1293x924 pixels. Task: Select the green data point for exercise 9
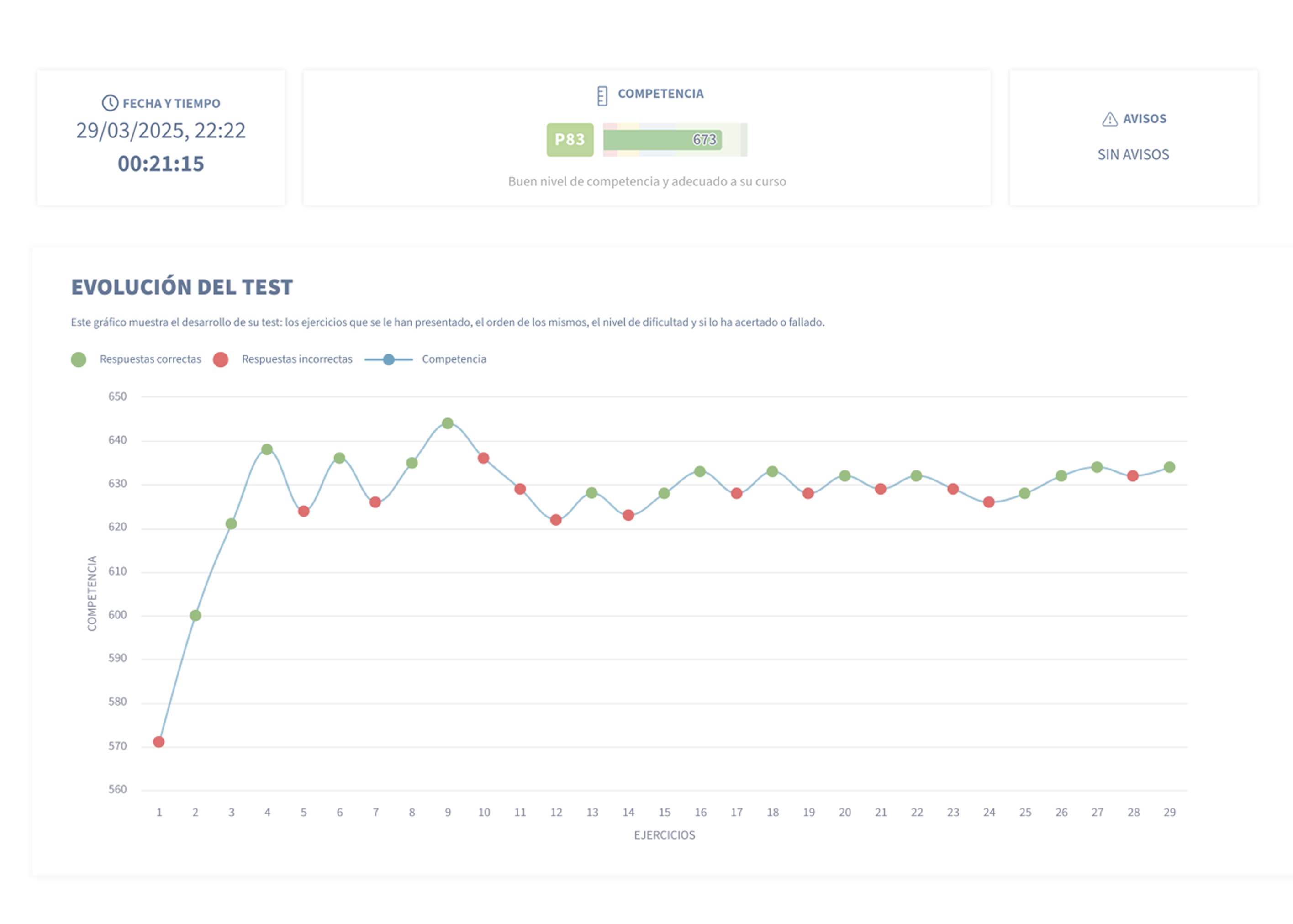448,423
